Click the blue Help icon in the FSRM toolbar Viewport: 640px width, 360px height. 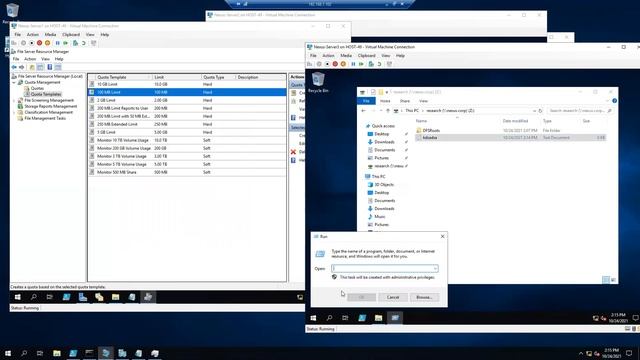tap(49, 67)
